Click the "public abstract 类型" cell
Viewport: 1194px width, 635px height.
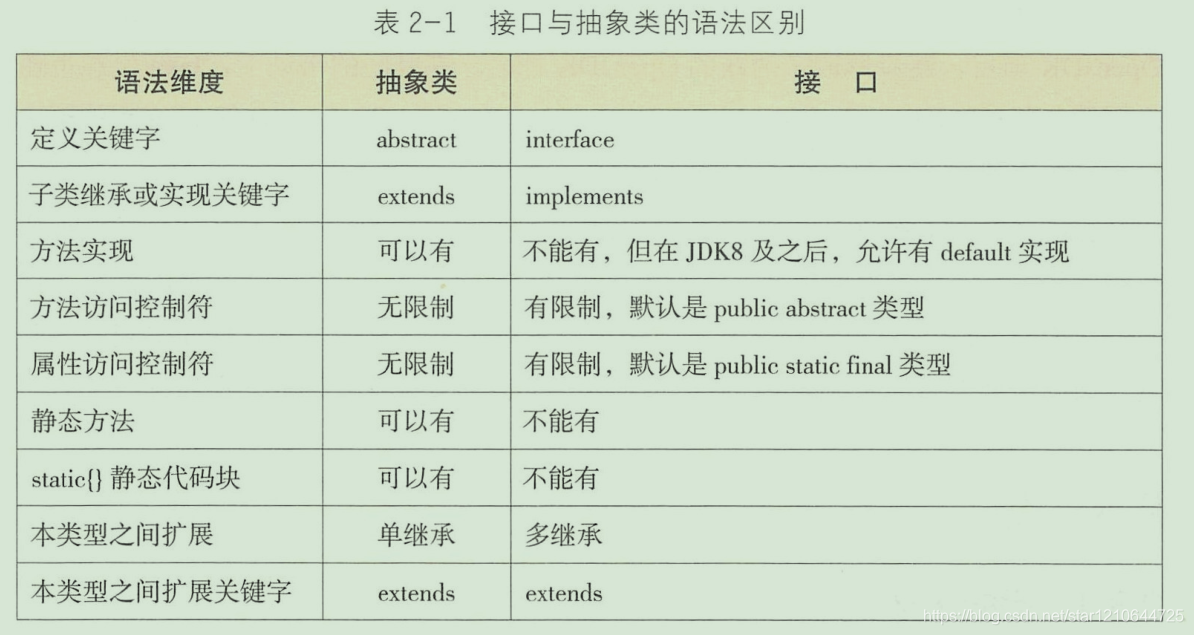tap(724, 308)
